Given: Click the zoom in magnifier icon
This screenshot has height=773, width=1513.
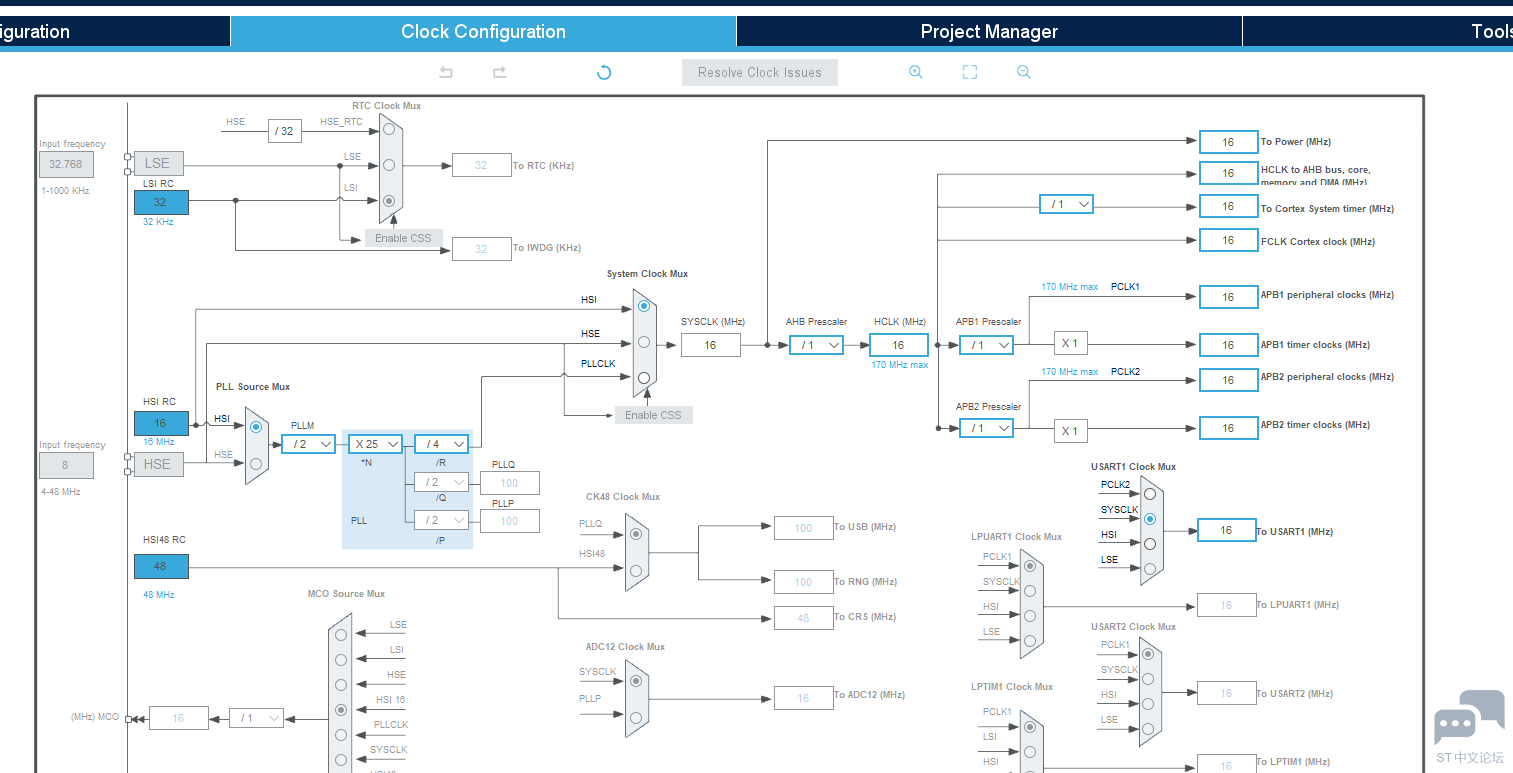Looking at the screenshot, I should [915, 72].
